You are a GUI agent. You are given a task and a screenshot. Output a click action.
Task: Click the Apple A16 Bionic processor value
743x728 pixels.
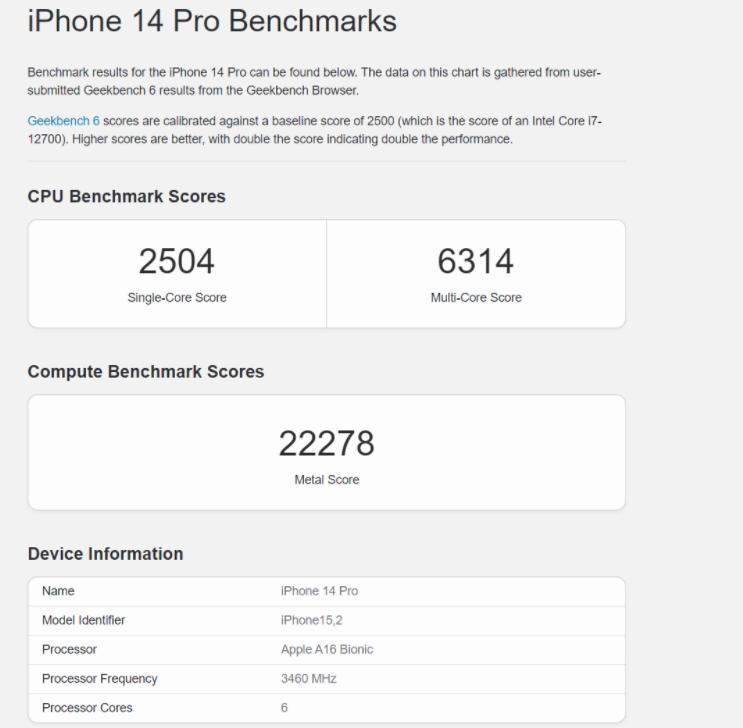(327, 650)
